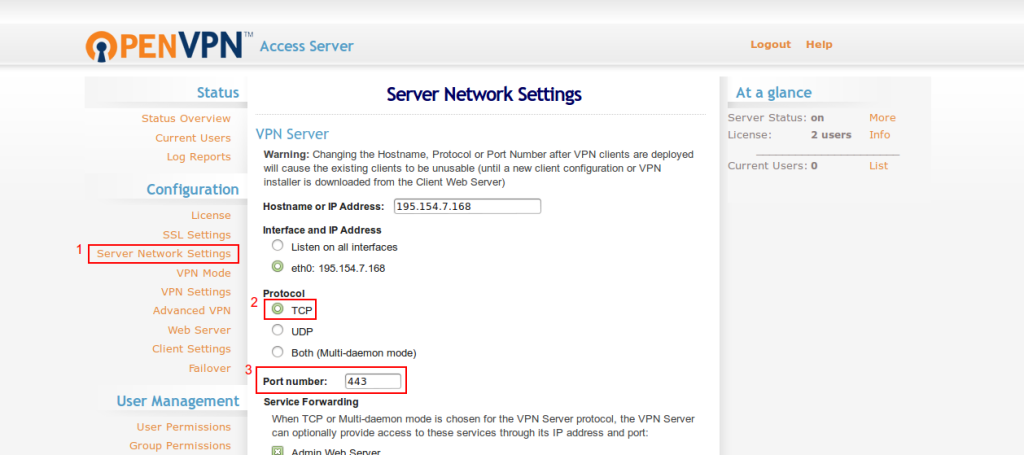Click List link beside Current Users
Screen dimensions: 1024x455
coord(878,166)
